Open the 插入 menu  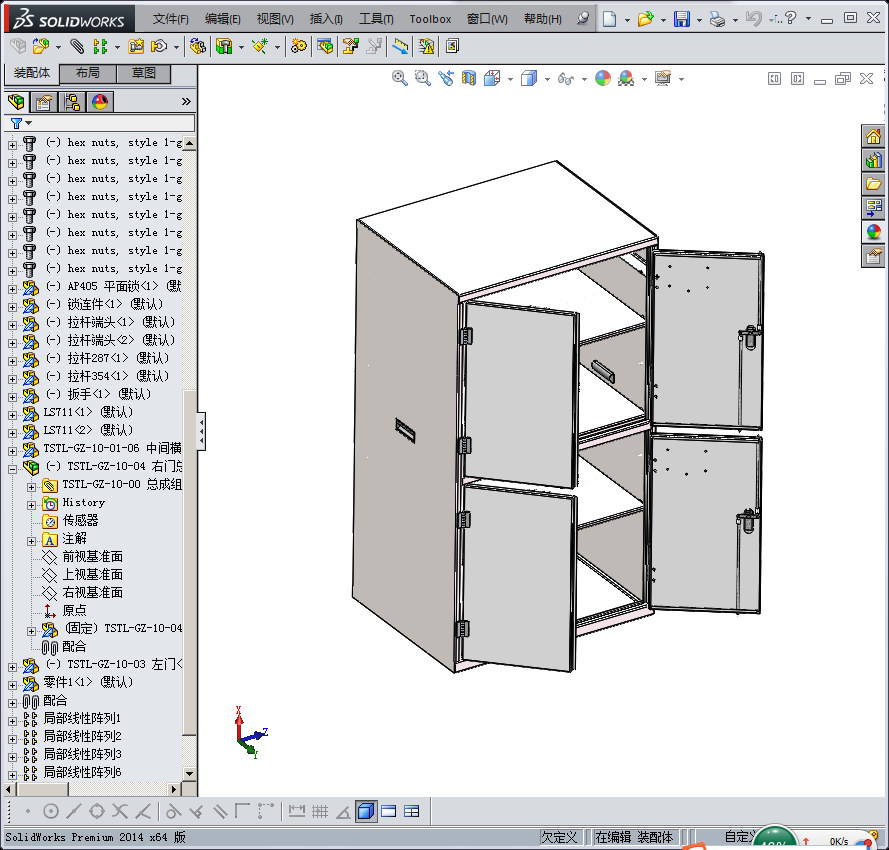pos(326,19)
